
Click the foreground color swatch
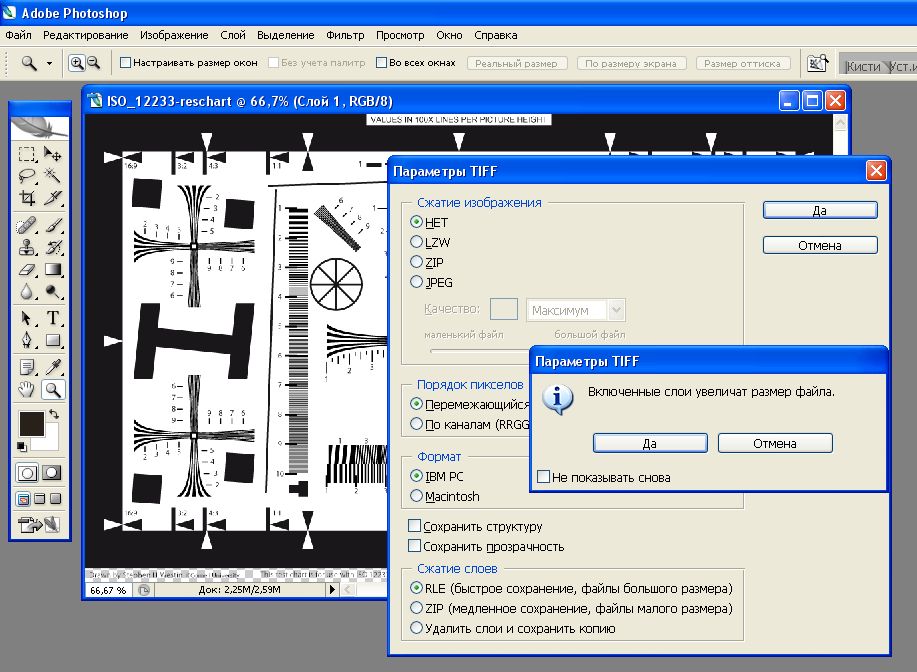[x=31, y=424]
